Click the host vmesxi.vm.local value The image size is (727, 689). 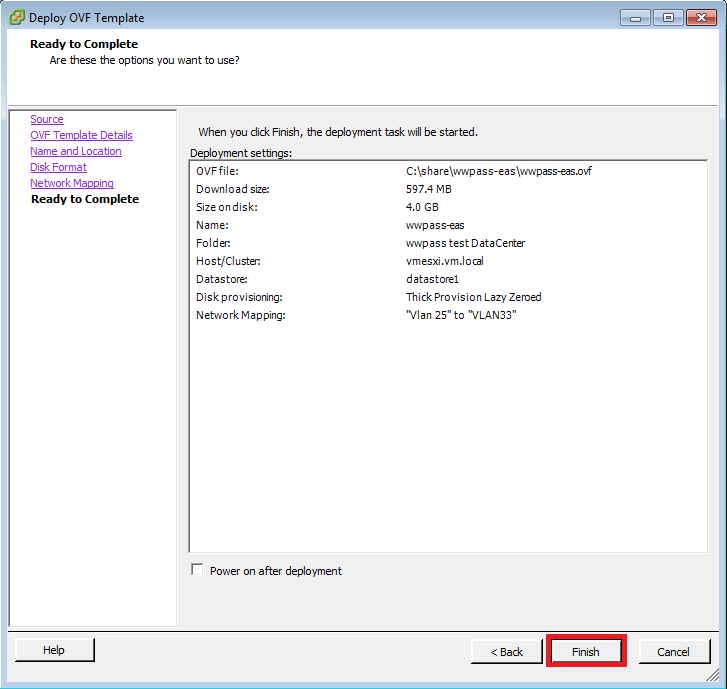pyautogui.click(x=444, y=261)
